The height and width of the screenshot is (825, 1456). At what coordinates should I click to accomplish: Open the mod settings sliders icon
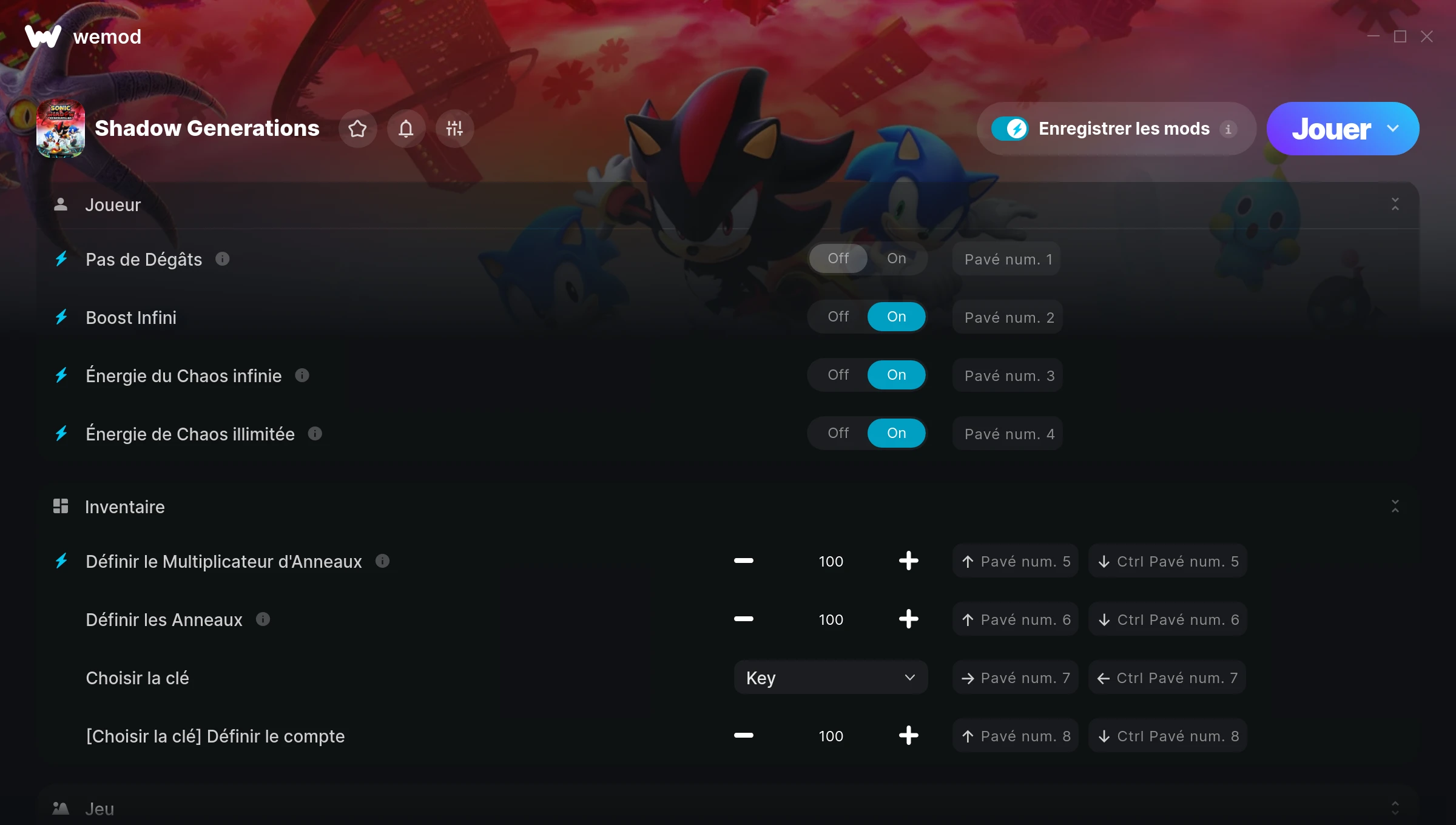point(454,129)
